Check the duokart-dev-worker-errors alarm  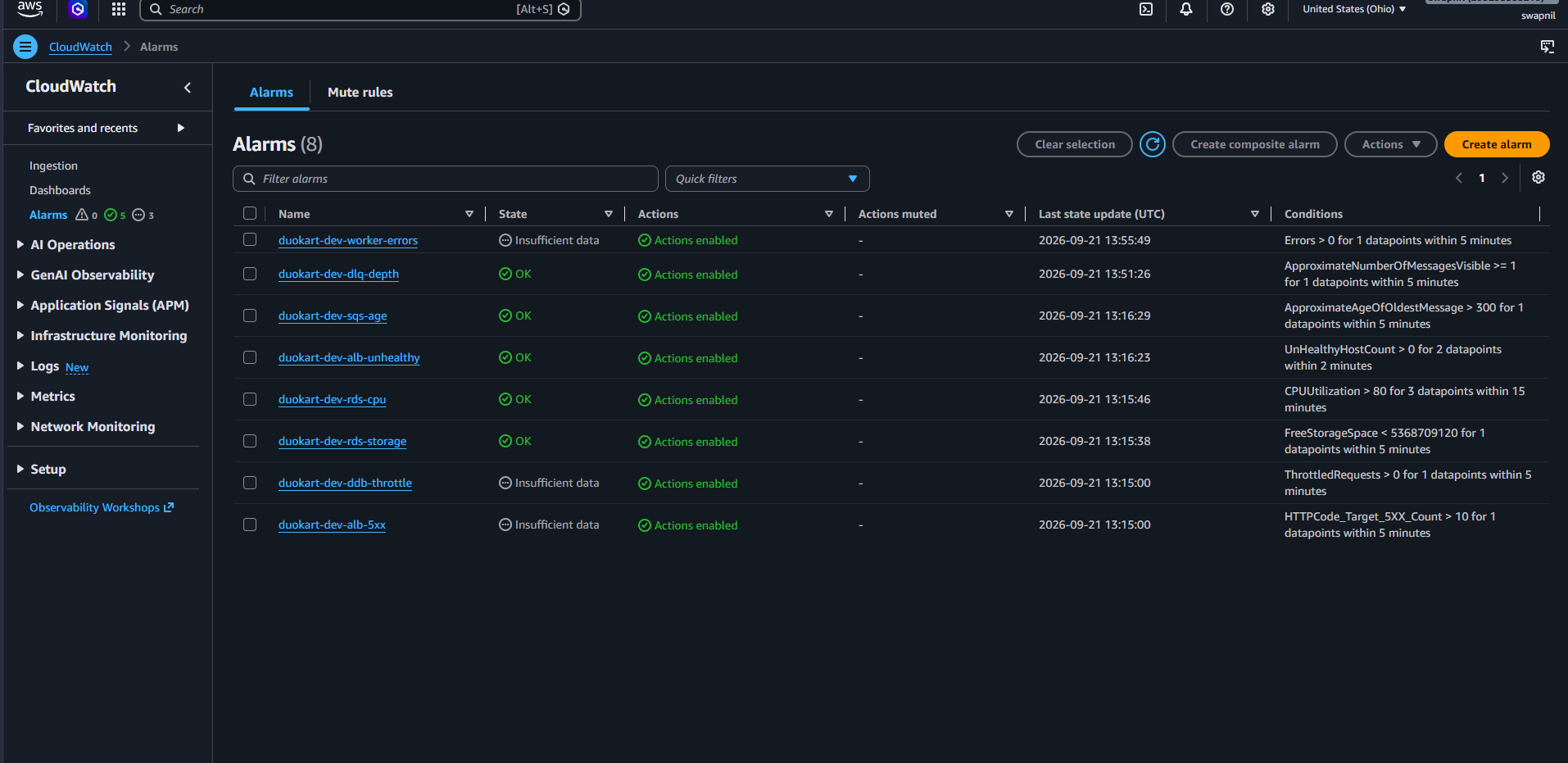[x=250, y=239]
